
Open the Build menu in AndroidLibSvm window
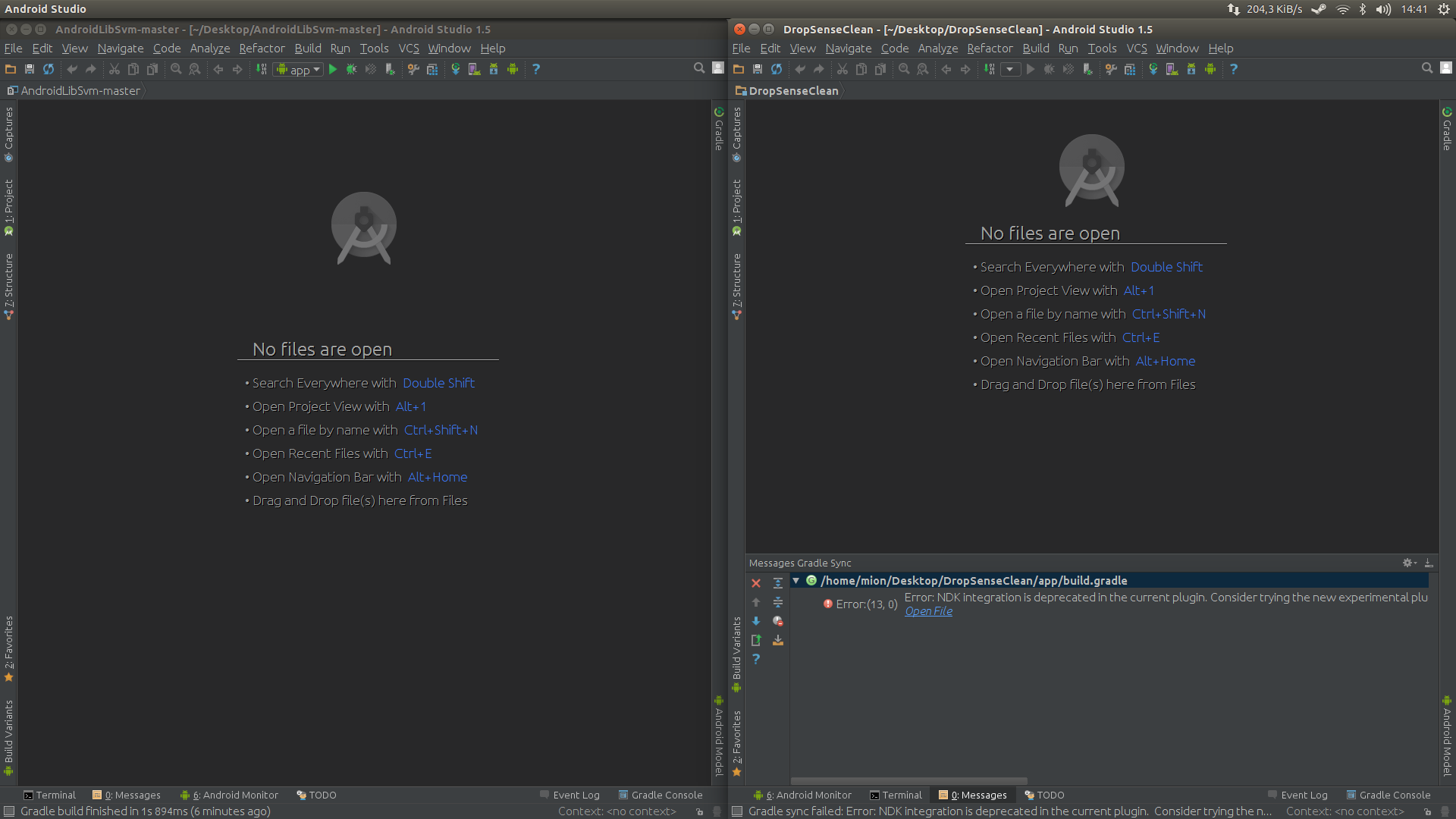308,48
